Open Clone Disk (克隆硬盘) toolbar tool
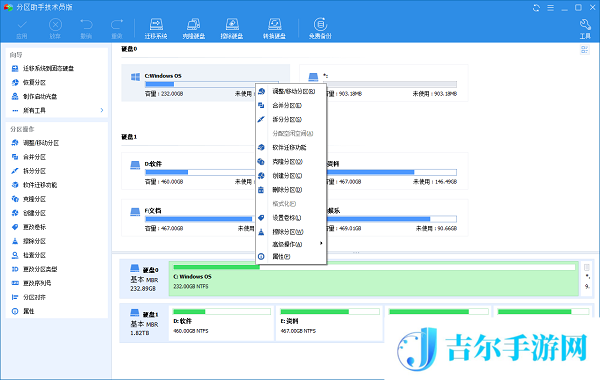The height and width of the screenshot is (380, 600). 194,29
